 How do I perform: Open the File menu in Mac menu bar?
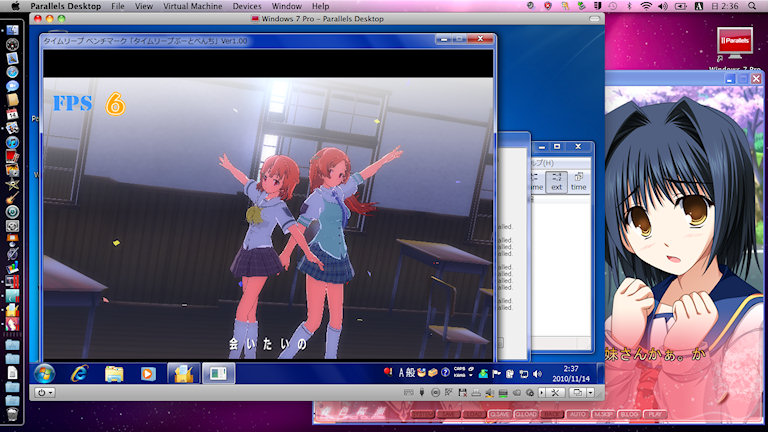pos(118,6)
